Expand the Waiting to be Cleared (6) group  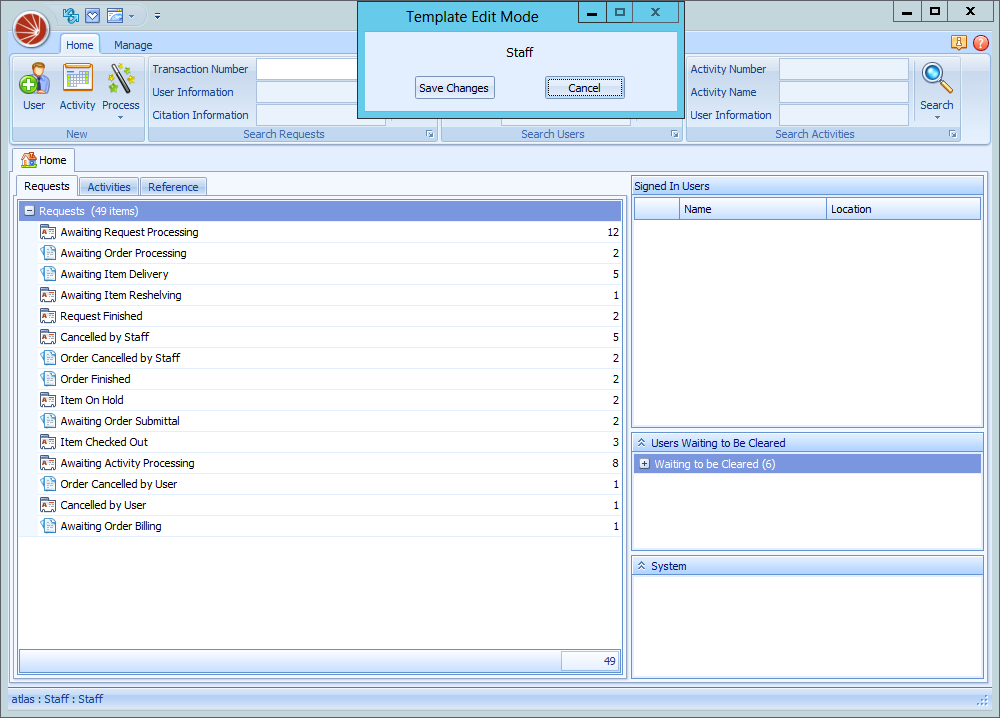644,463
